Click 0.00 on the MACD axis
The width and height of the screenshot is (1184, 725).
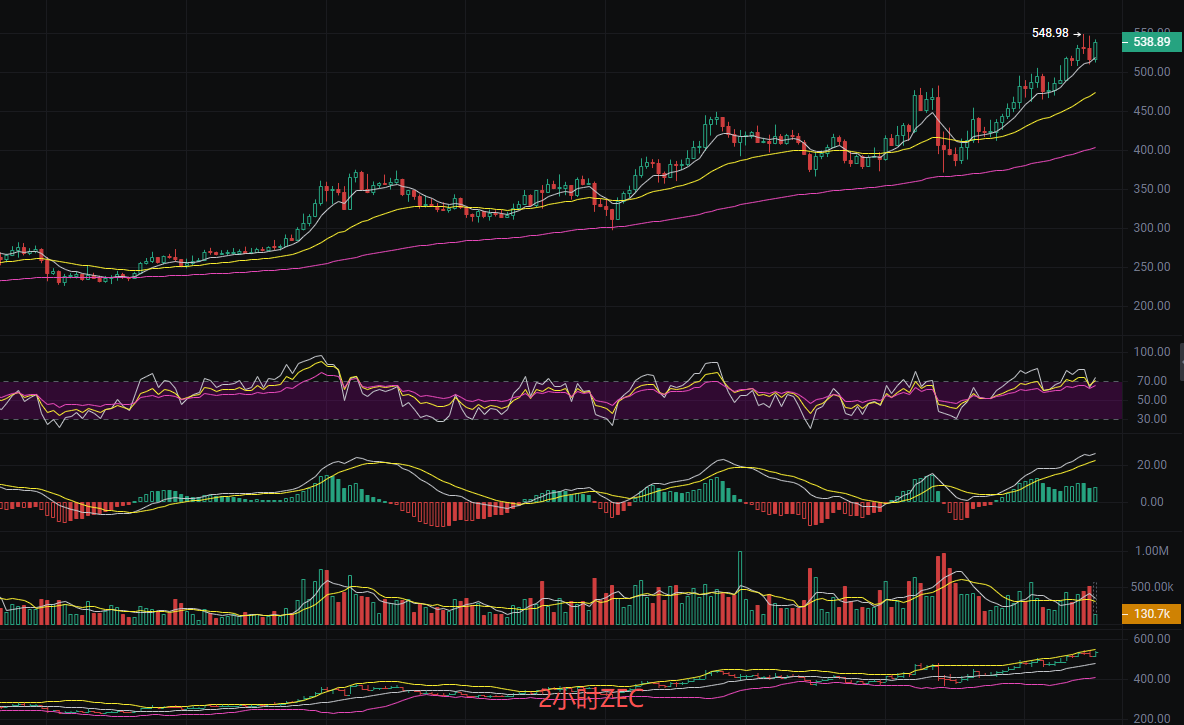coord(1152,502)
